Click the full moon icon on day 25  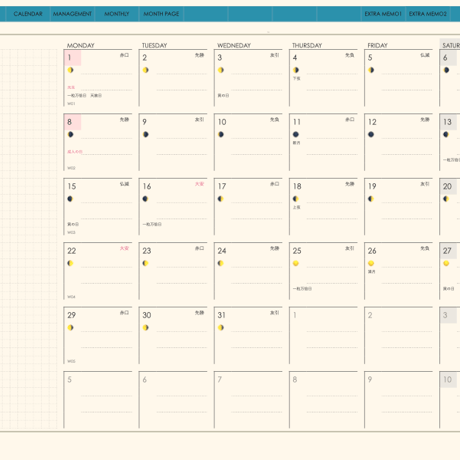coord(296,263)
